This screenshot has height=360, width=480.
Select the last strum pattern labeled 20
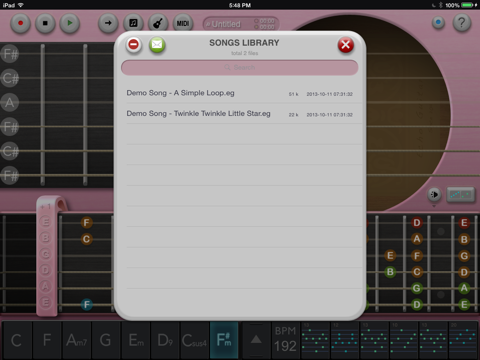tap(463, 340)
